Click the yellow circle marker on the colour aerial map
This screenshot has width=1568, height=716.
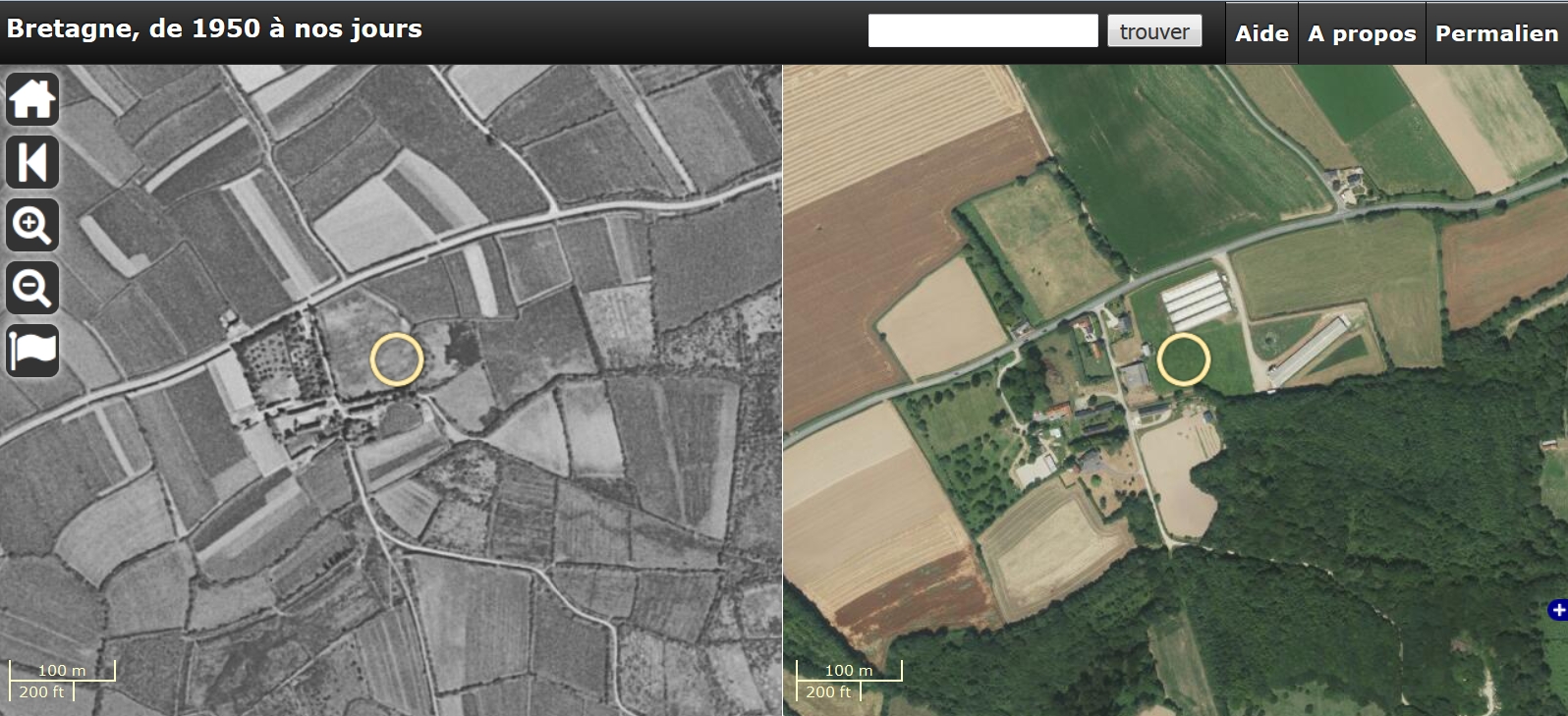pyautogui.click(x=1183, y=358)
